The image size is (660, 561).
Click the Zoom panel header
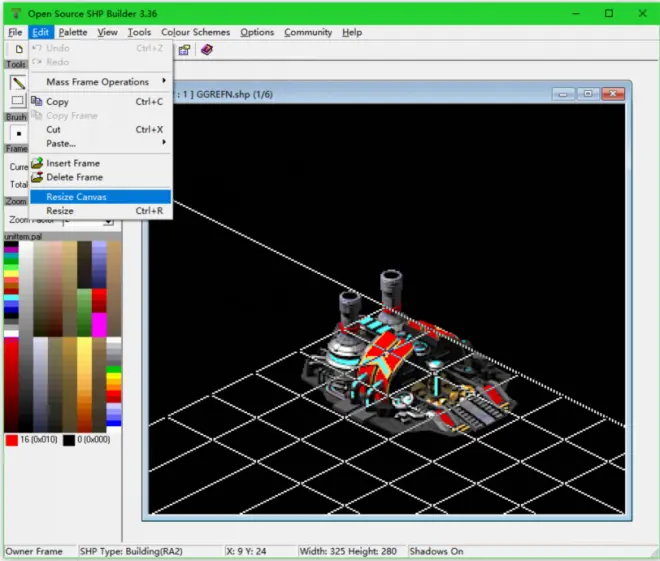16,202
